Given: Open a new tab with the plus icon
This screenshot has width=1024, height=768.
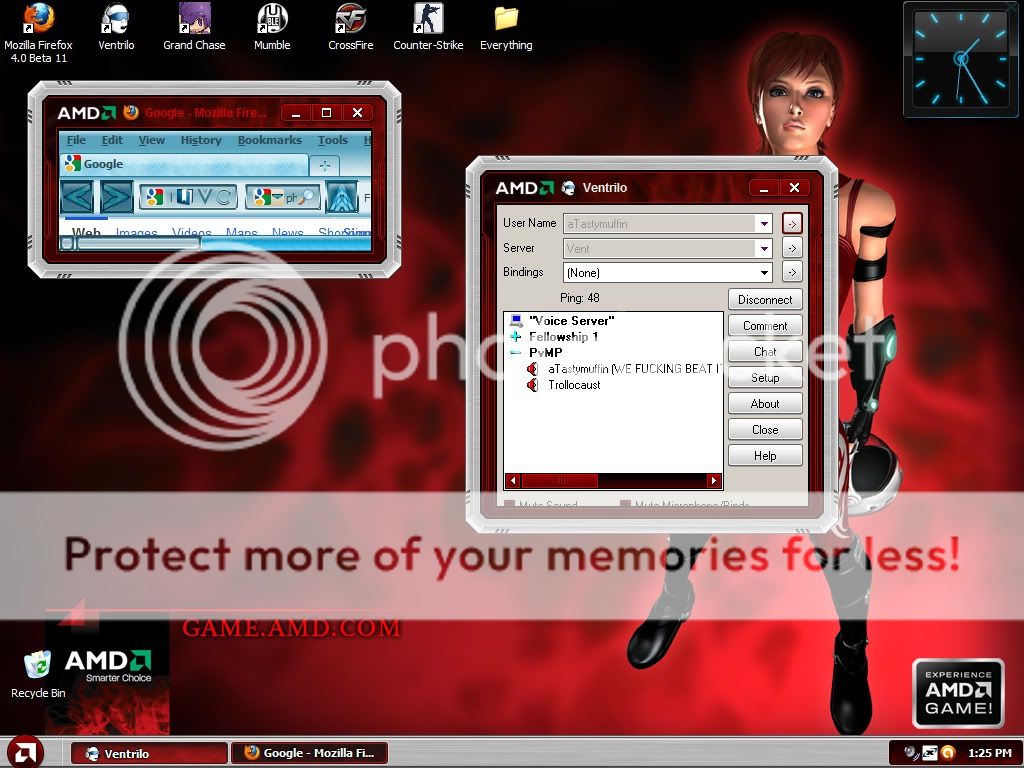Looking at the screenshot, I should pyautogui.click(x=324, y=165).
